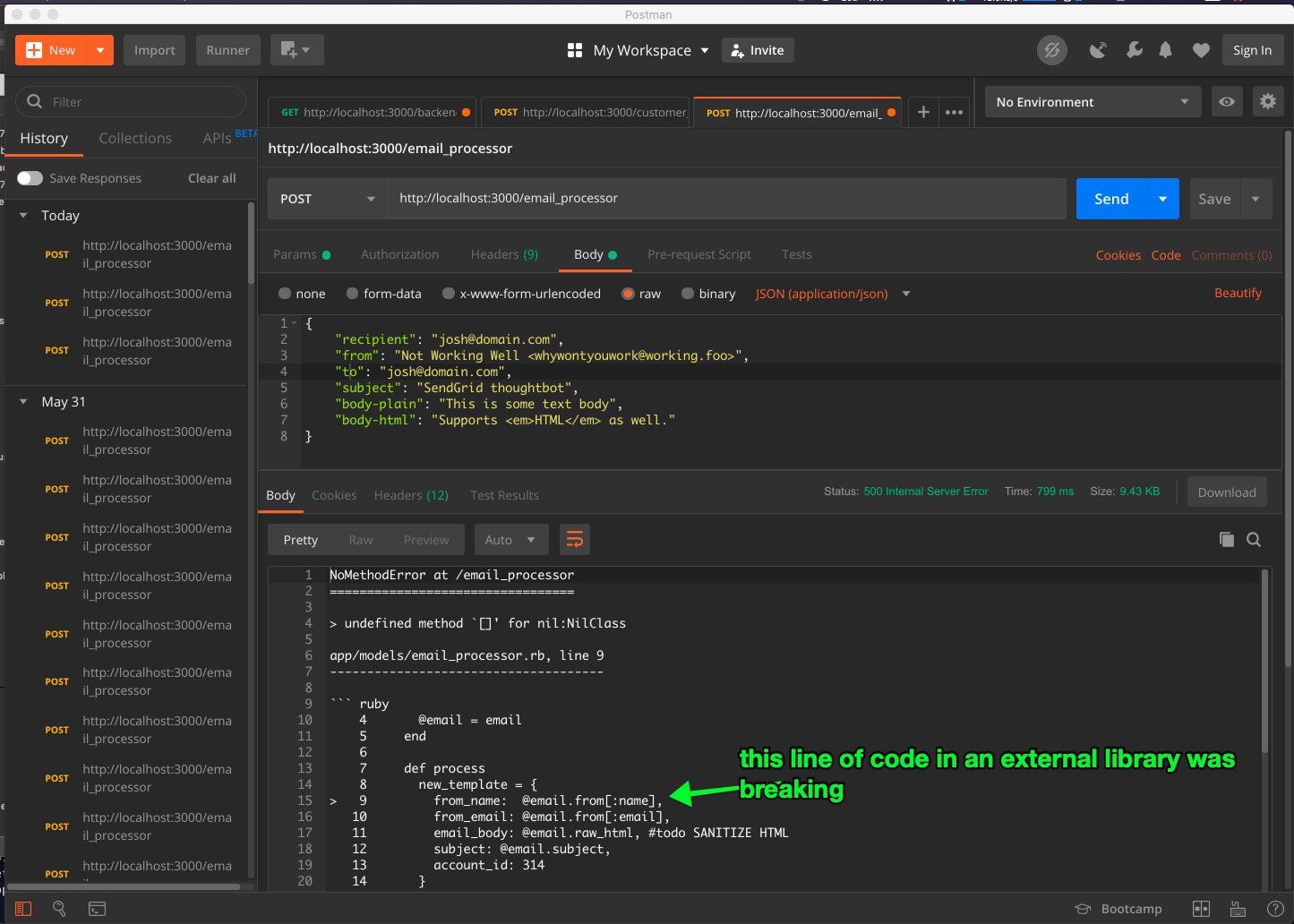Open the No Environment dropdown
Screen dimensions: 1294x924
tap(1093, 102)
